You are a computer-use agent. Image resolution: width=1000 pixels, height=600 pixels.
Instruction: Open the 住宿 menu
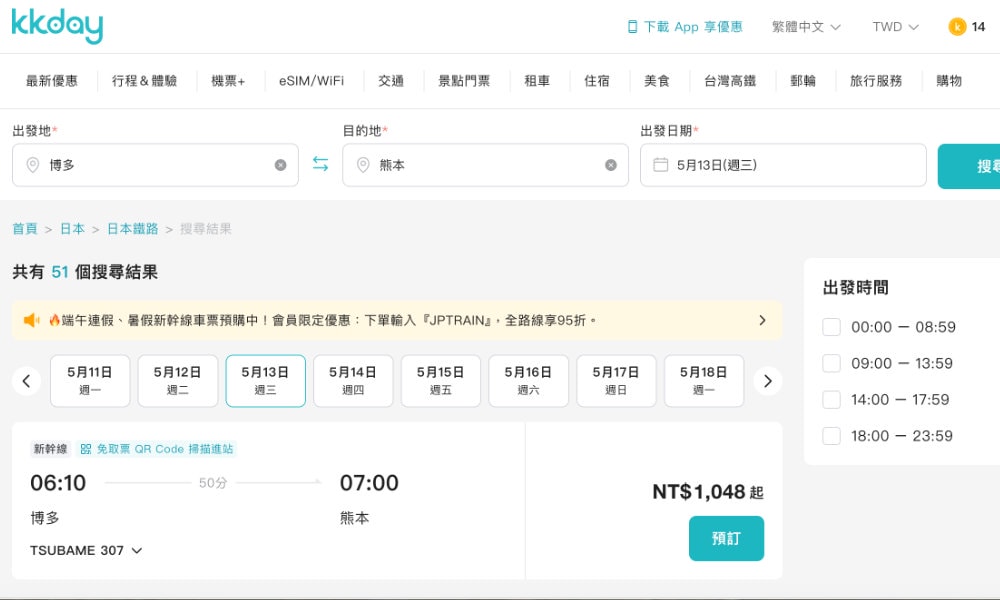pos(597,81)
